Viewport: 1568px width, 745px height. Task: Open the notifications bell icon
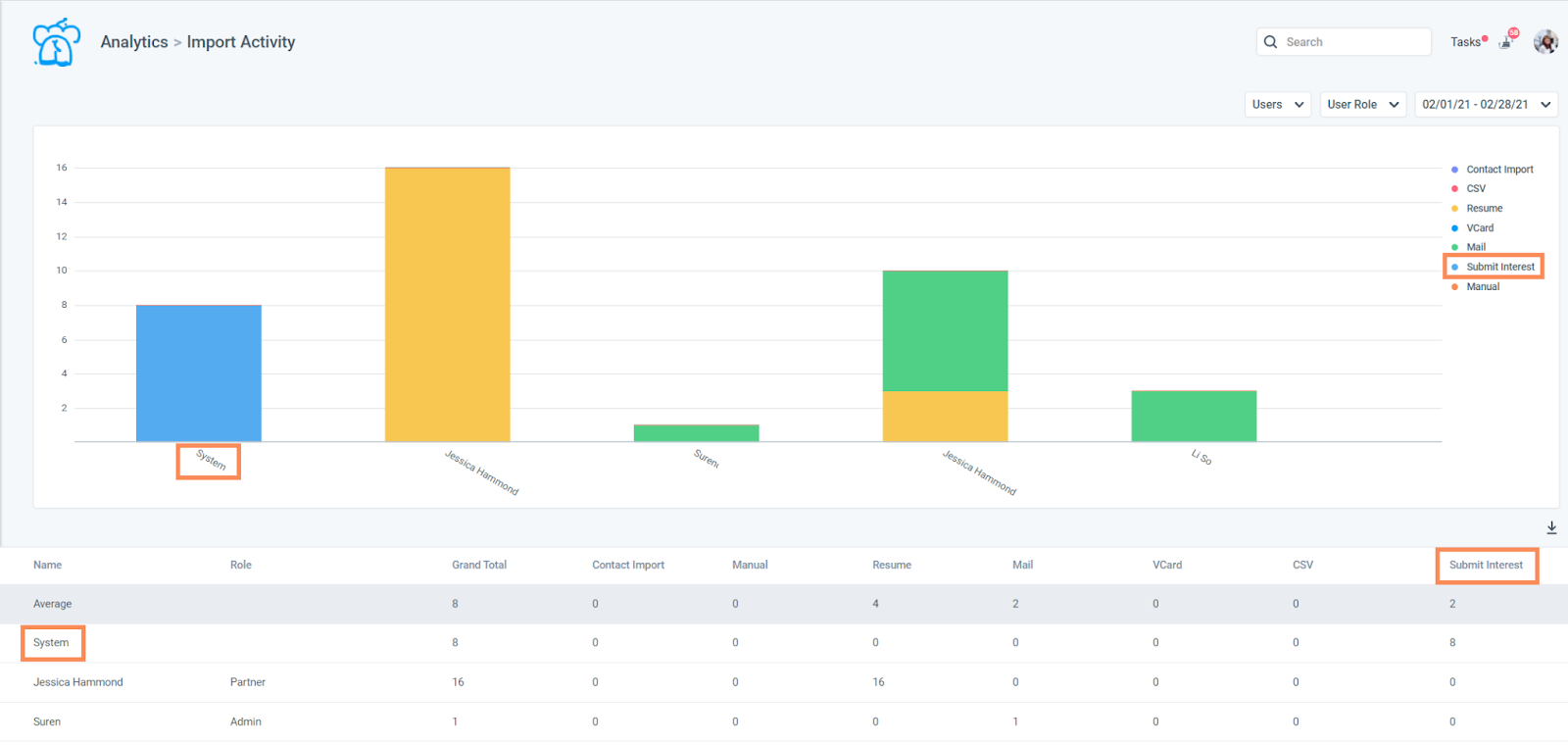(x=1507, y=41)
